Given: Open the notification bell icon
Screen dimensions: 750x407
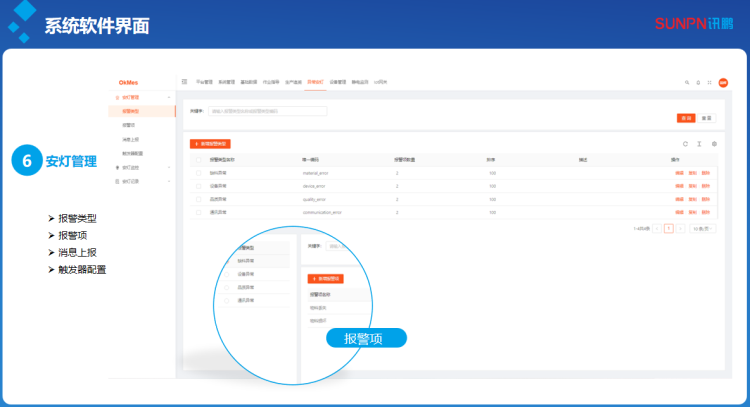Looking at the screenshot, I should [x=698, y=82].
